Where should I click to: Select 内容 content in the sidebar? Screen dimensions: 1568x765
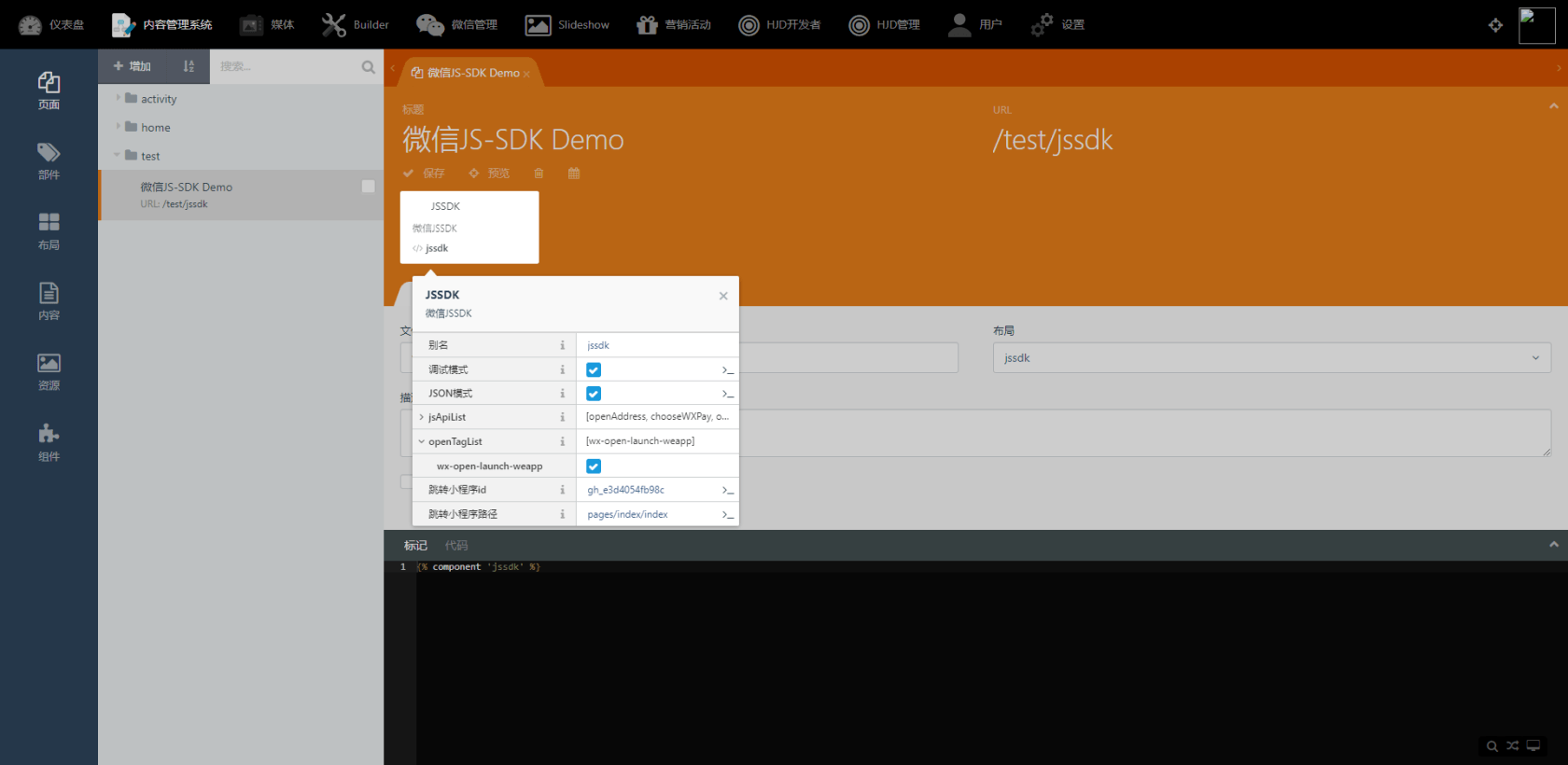(49, 301)
